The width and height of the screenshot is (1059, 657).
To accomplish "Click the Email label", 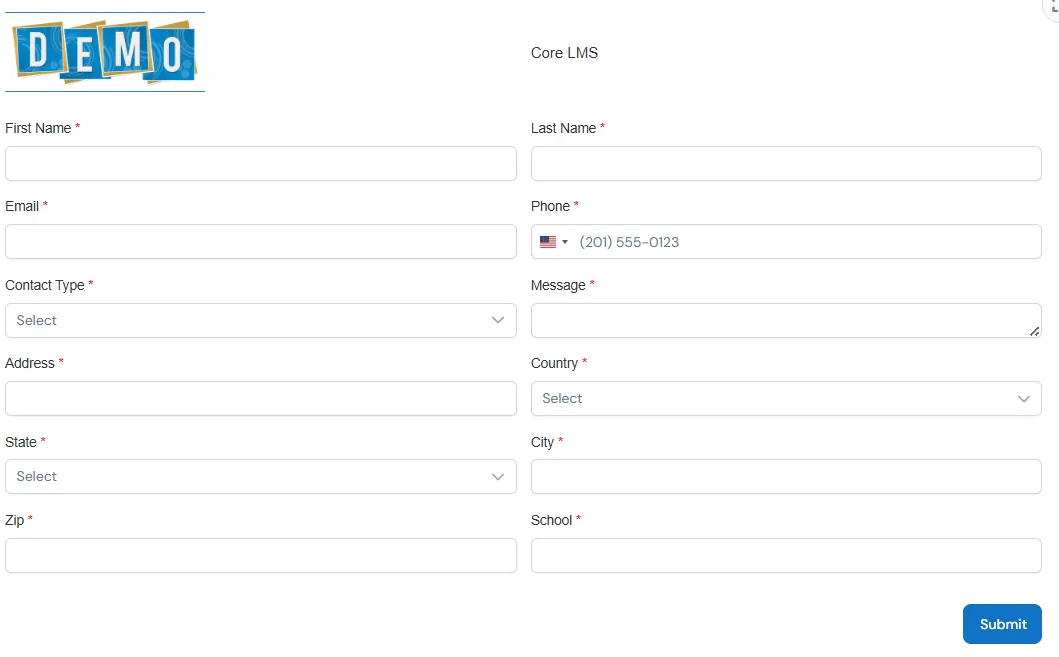I will click(22, 206).
